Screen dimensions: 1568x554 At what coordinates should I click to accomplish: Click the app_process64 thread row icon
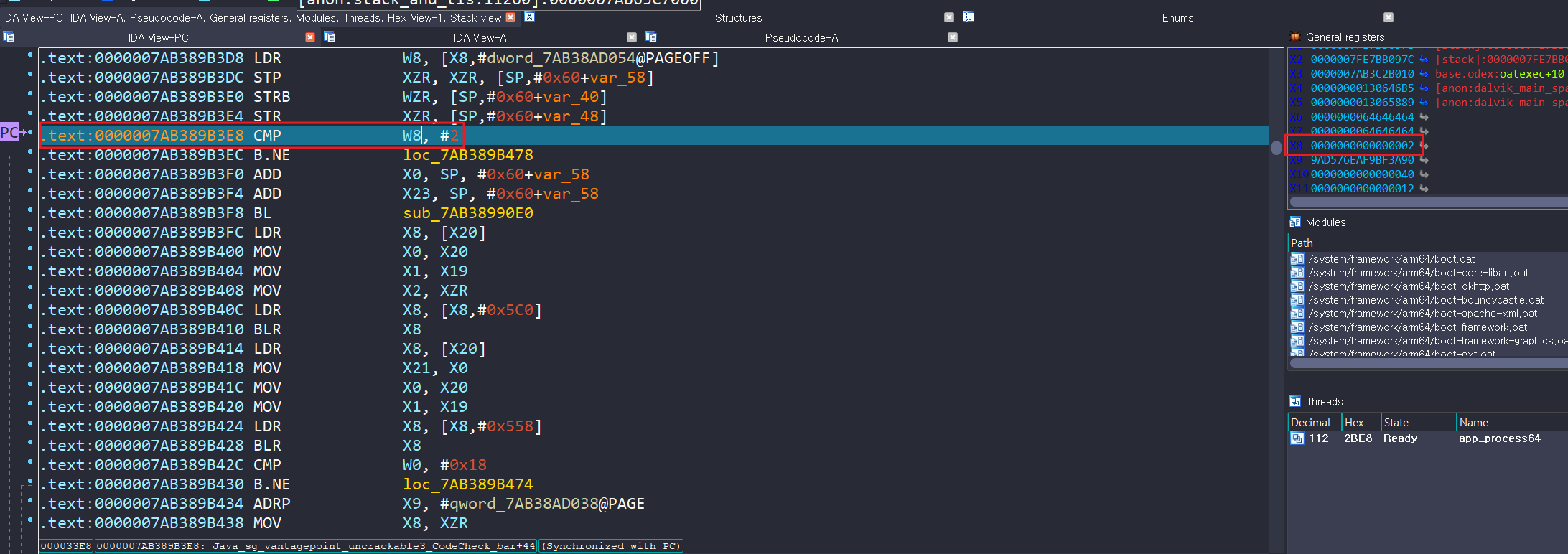1297,438
